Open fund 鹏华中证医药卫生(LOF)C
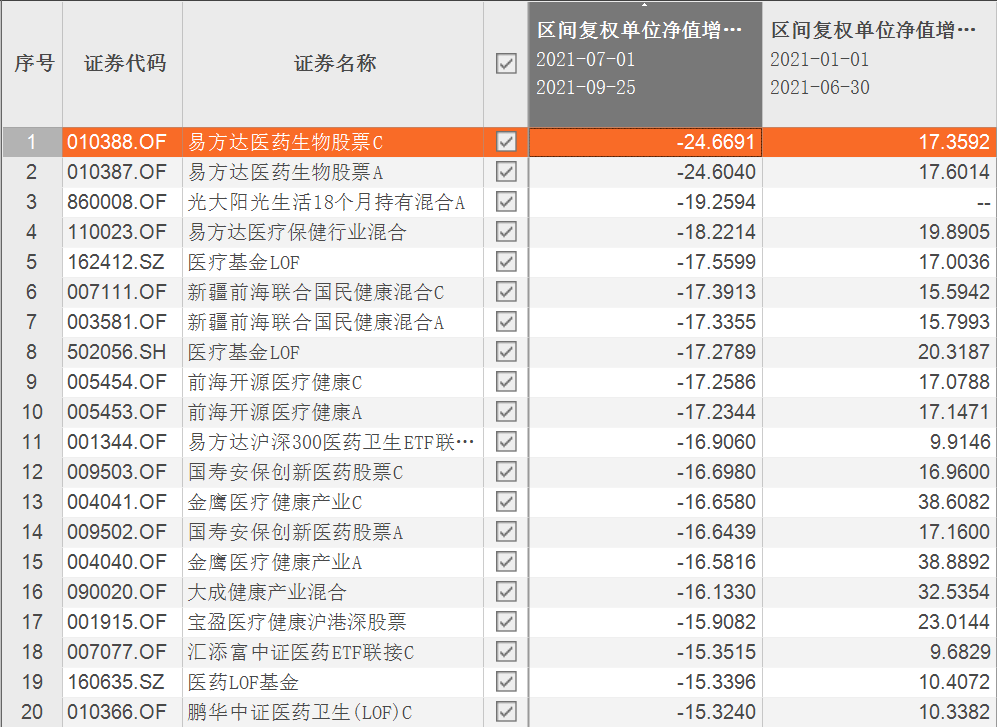The width and height of the screenshot is (997, 727). 300,712
